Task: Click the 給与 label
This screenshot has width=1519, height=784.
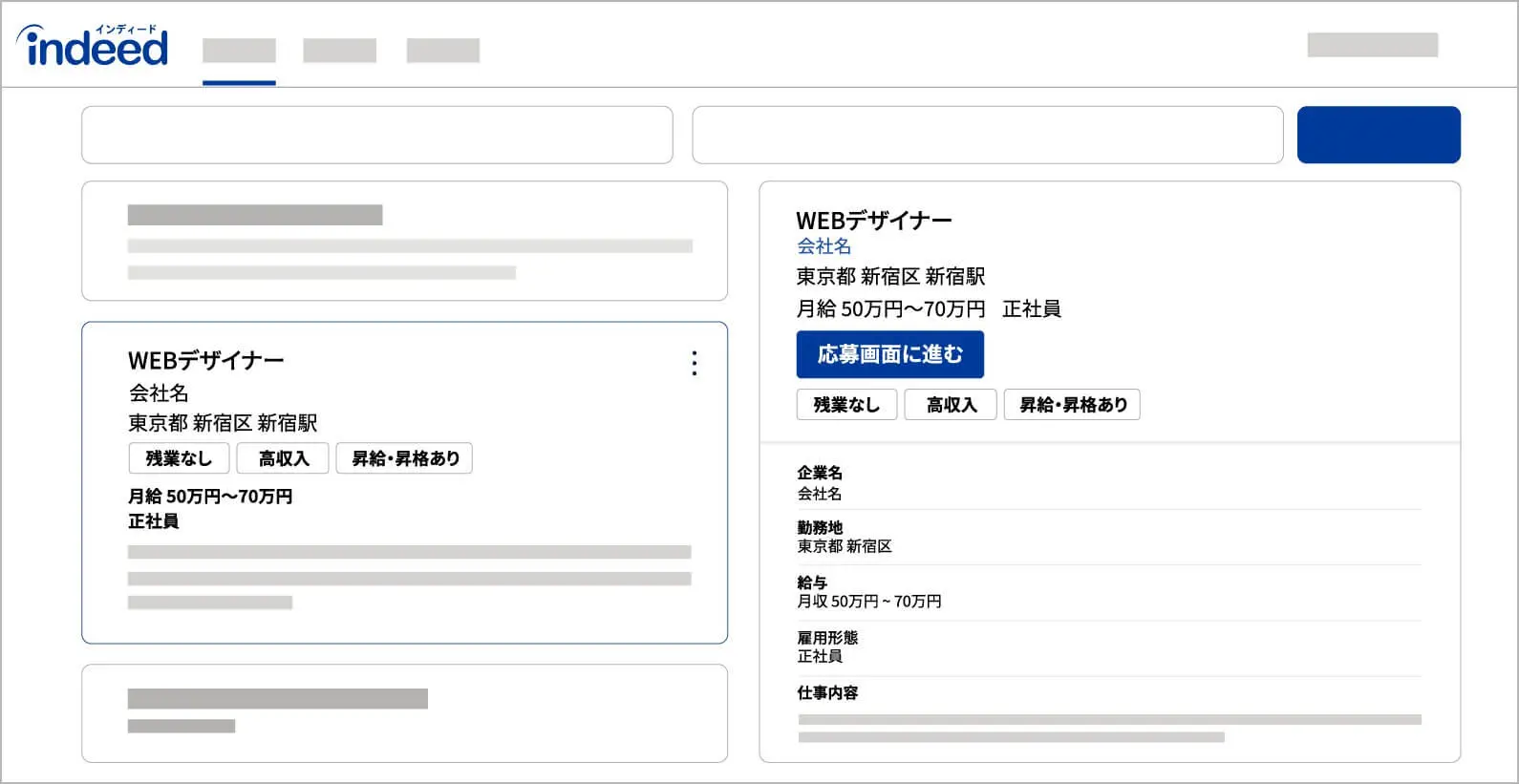Action: coord(812,583)
